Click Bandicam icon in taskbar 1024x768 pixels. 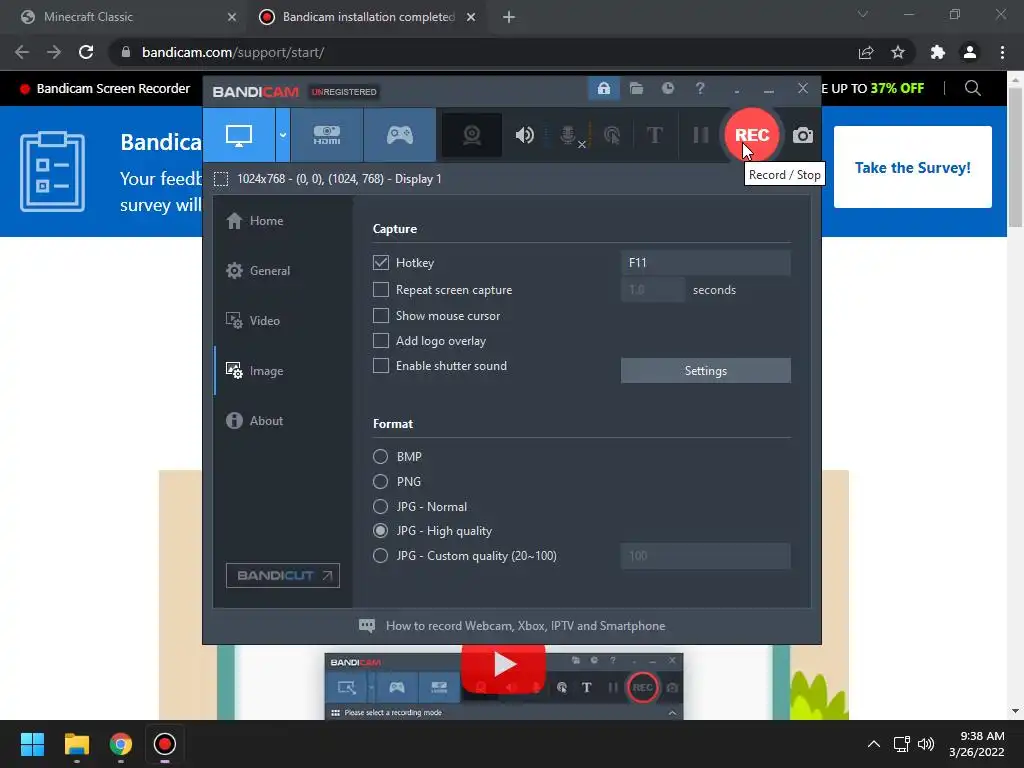click(x=165, y=744)
